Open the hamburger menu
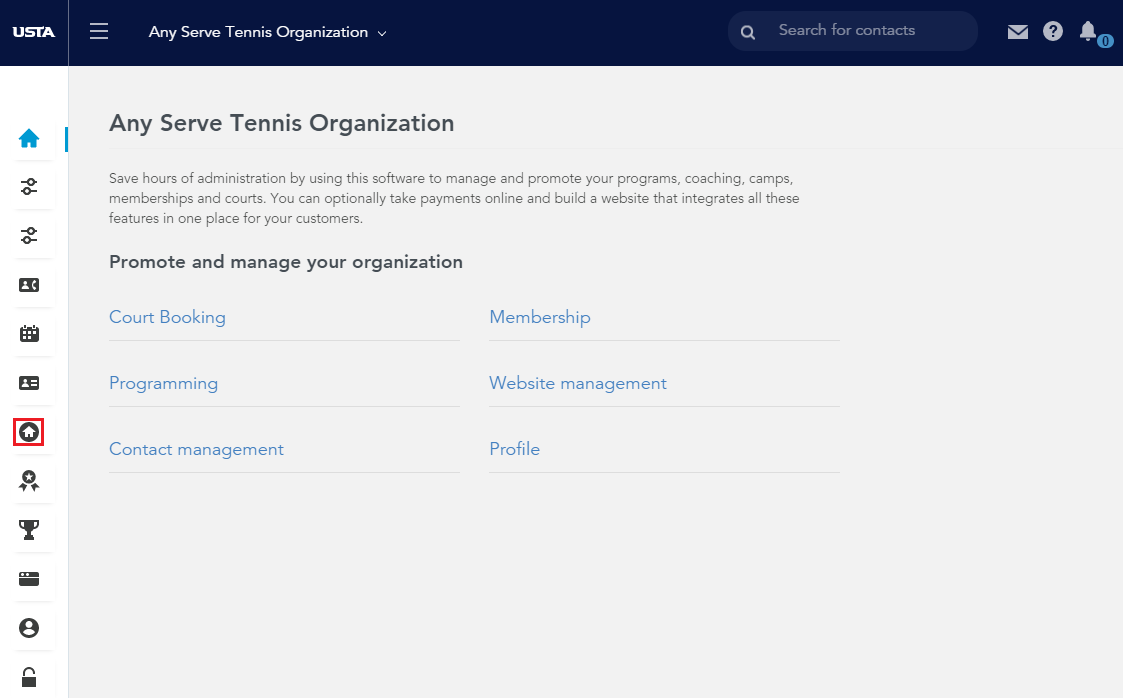1123x698 pixels. [x=99, y=31]
